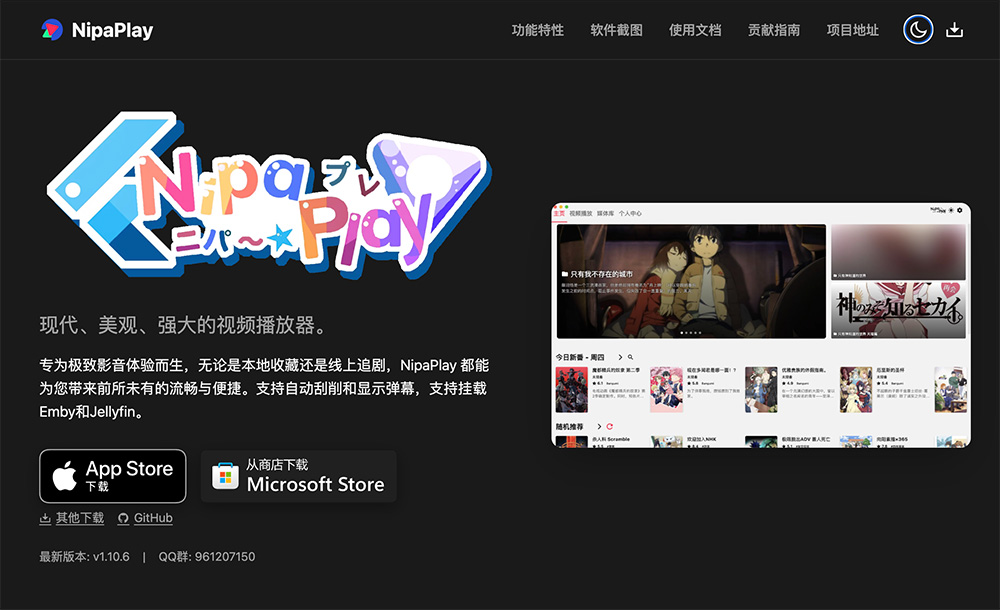1000x610 pixels.
Task: Click the App Store 下载 button
Action: coord(113,476)
